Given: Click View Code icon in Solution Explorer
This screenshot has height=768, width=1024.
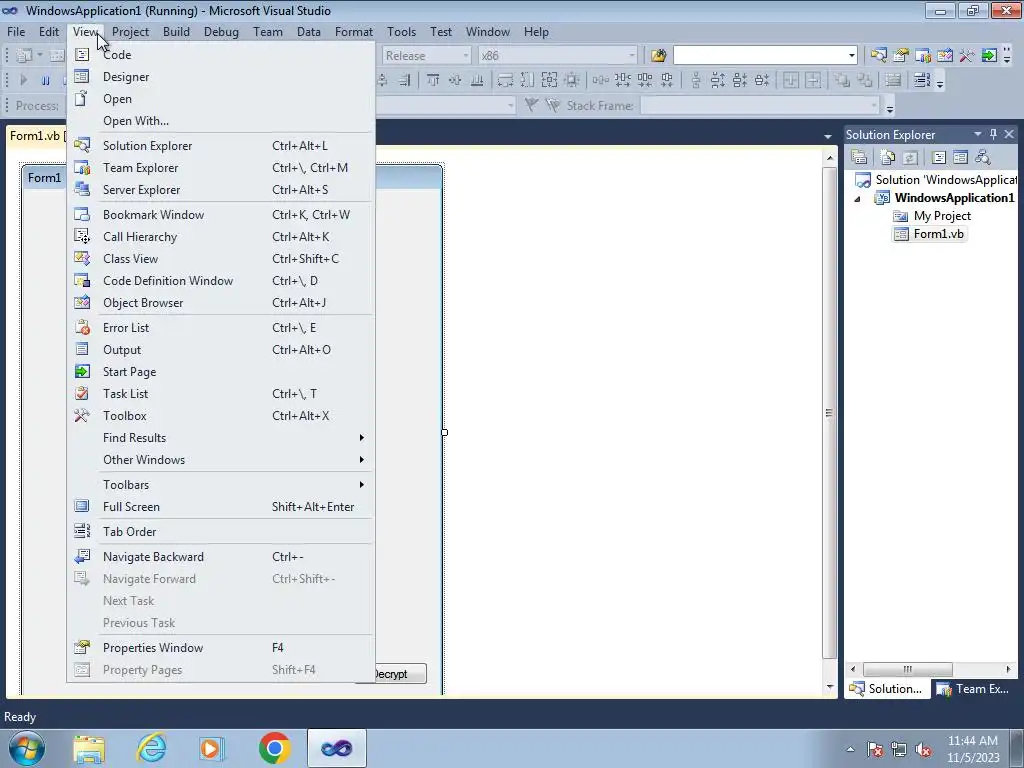Looking at the screenshot, I should (x=938, y=157).
